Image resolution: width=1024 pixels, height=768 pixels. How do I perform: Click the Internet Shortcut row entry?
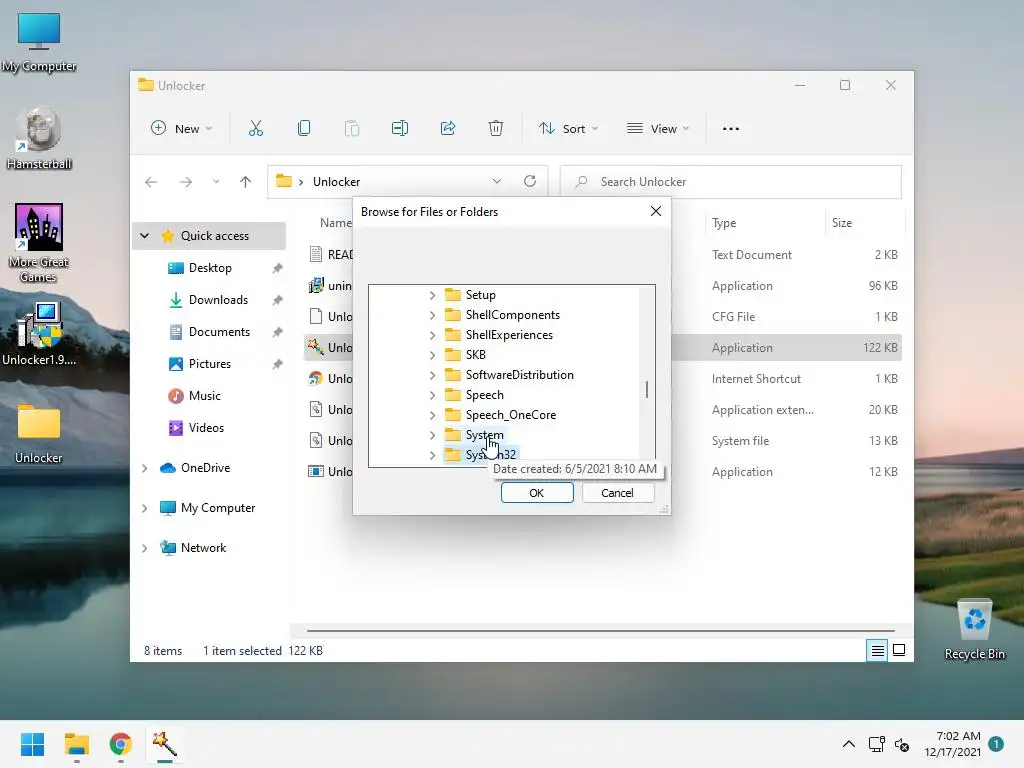pyautogui.click(x=756, y=379)
